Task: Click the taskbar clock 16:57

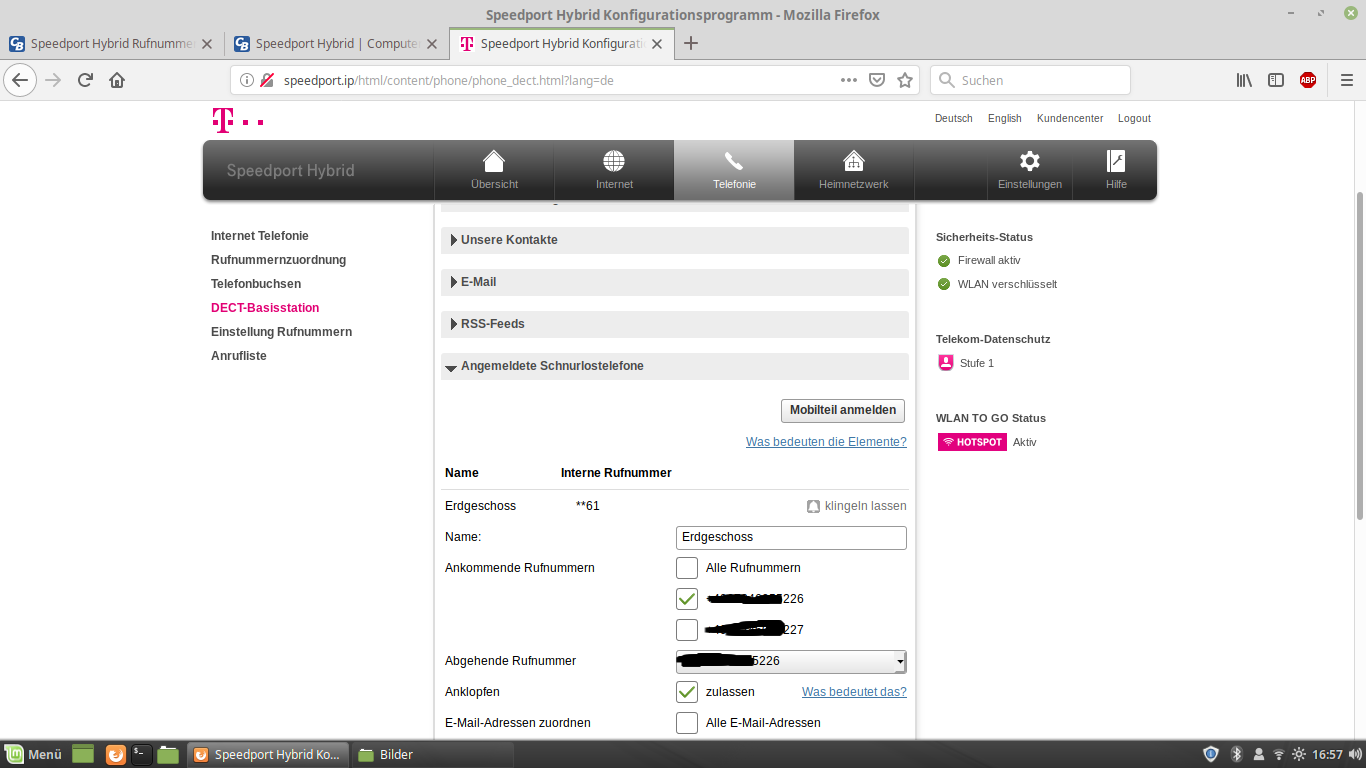Action: tap(1327, 754)
